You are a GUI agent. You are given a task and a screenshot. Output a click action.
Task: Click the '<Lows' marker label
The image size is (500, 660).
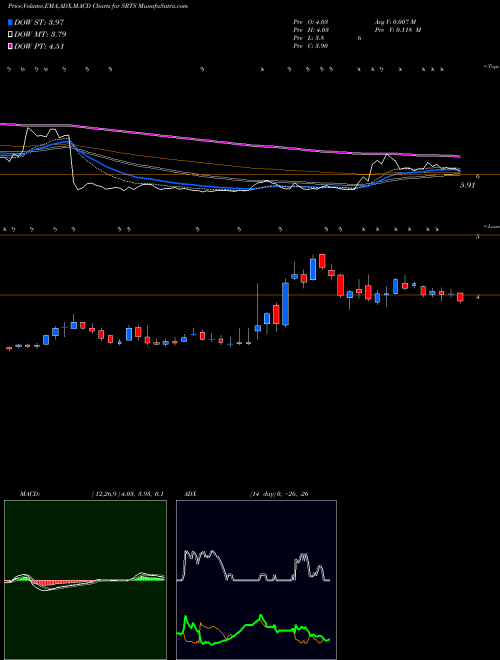point(491,226)
